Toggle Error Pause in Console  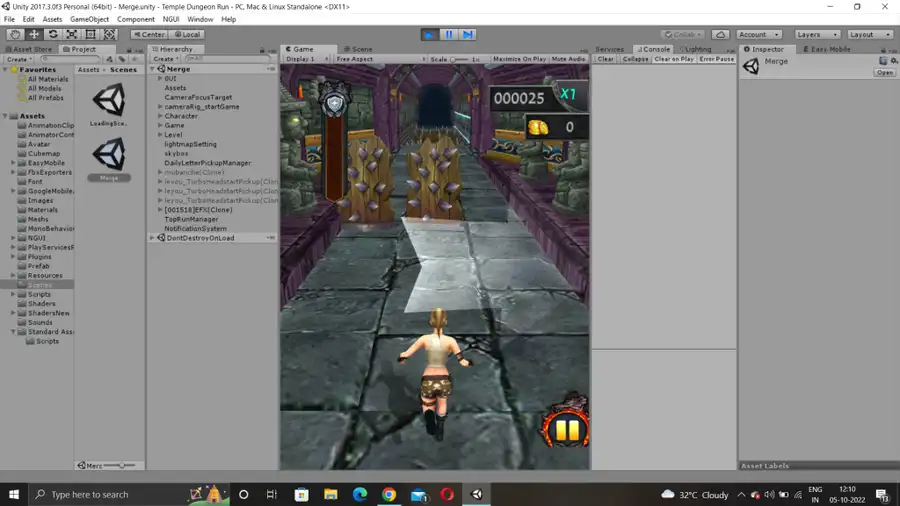tap(716, 59)
